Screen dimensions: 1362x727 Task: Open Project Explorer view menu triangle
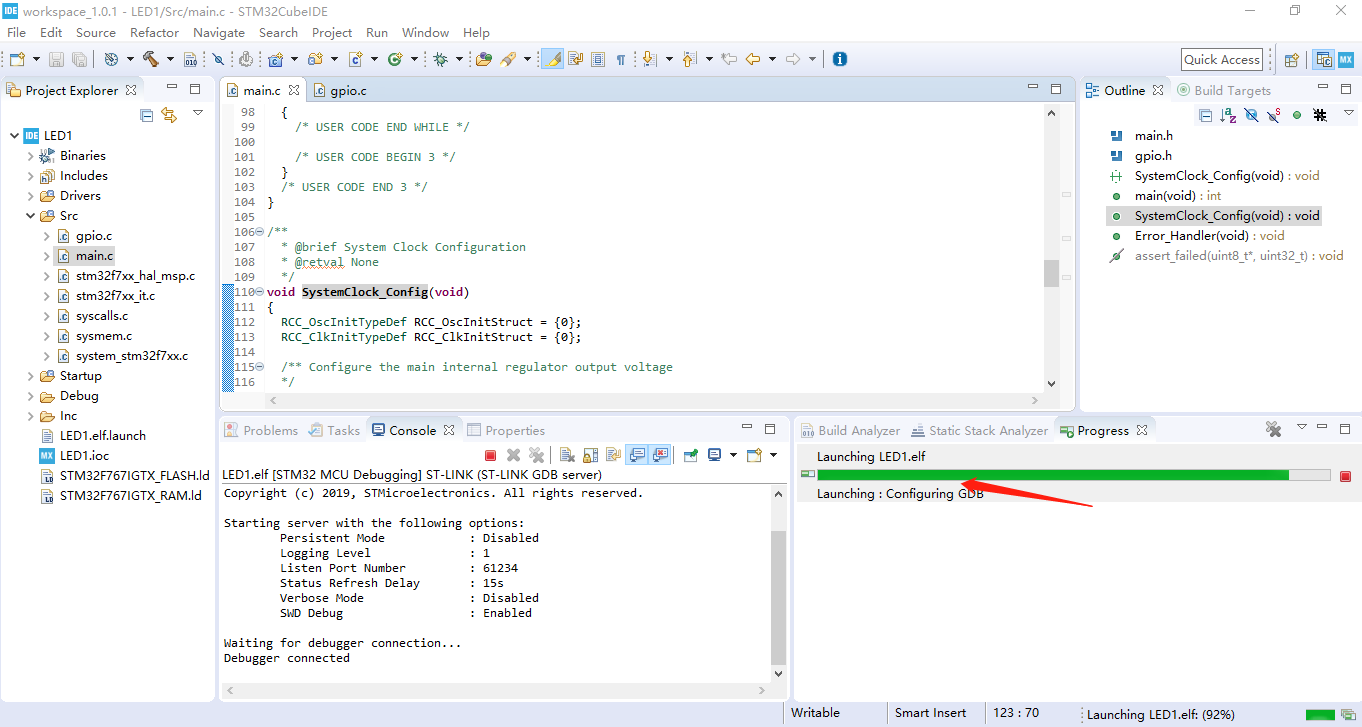click(x=198, y=113)
